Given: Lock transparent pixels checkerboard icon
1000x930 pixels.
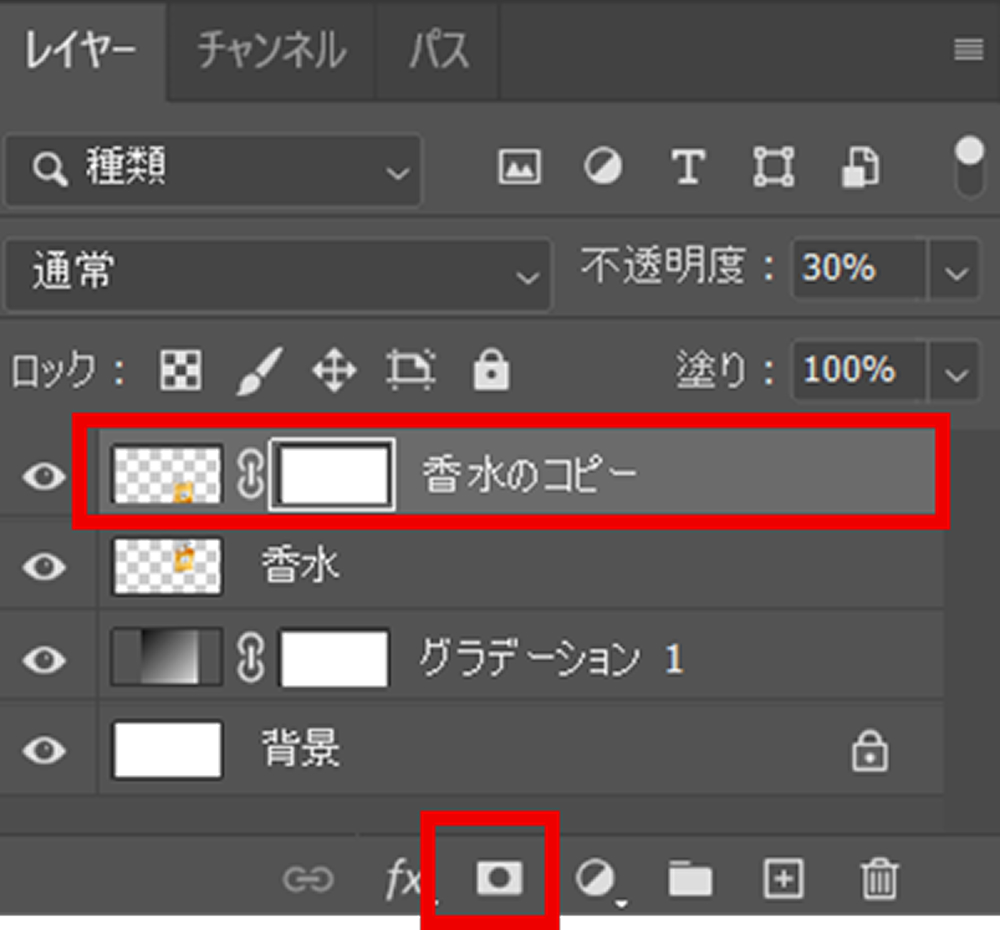Looking at the screenshot, I should pyautogui.click(x=181, y=372).
